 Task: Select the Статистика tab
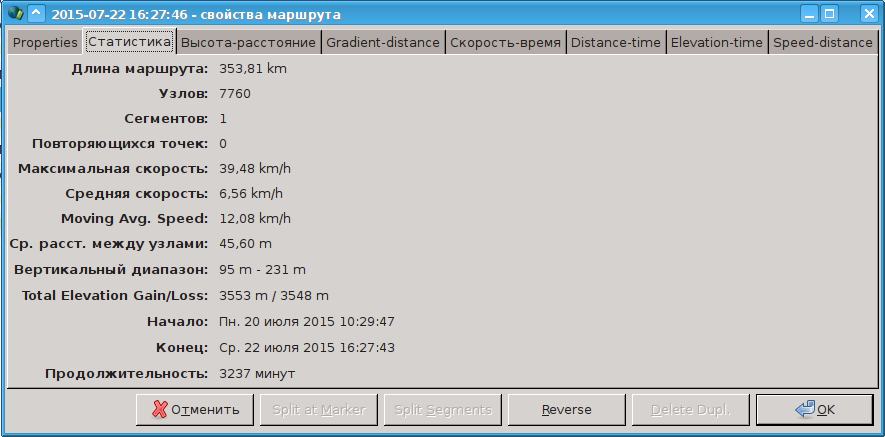pos(129,42)
